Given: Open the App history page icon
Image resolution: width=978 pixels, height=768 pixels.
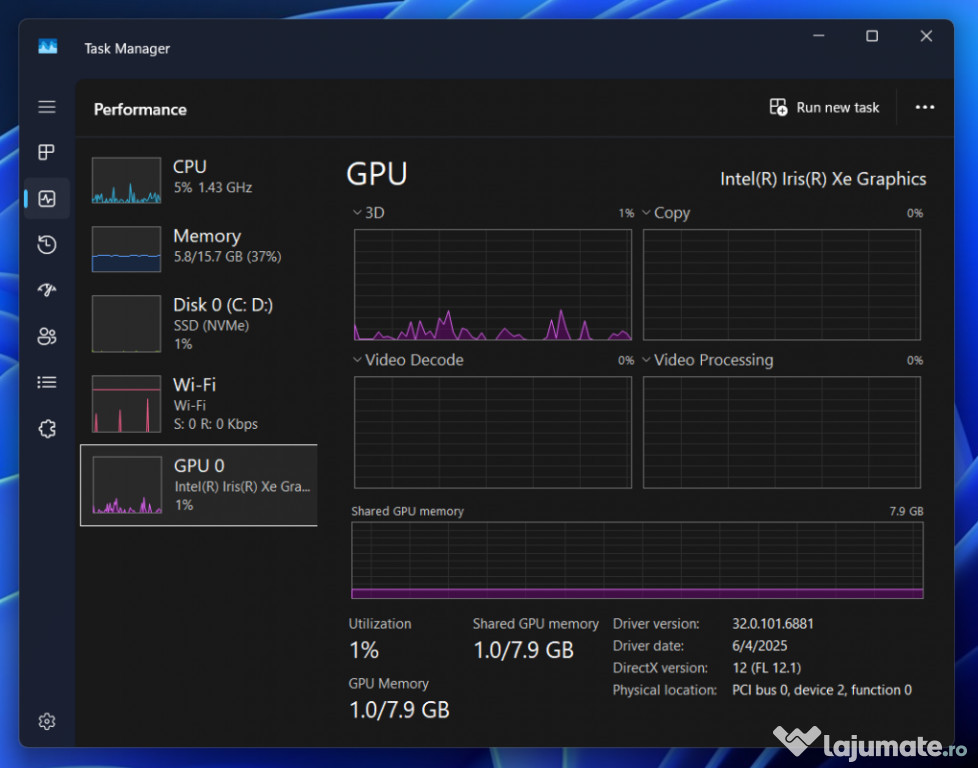Looking at the screenshot, I should point(47,245).
